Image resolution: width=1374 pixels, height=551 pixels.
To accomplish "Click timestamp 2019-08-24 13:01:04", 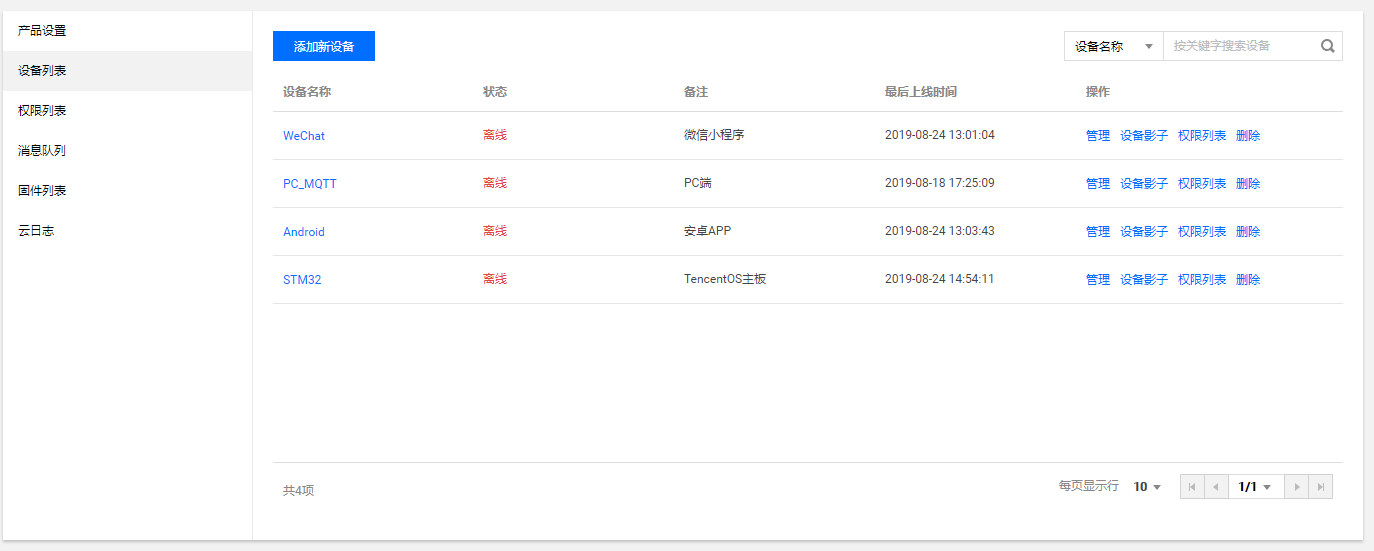I will pos(940,135).
